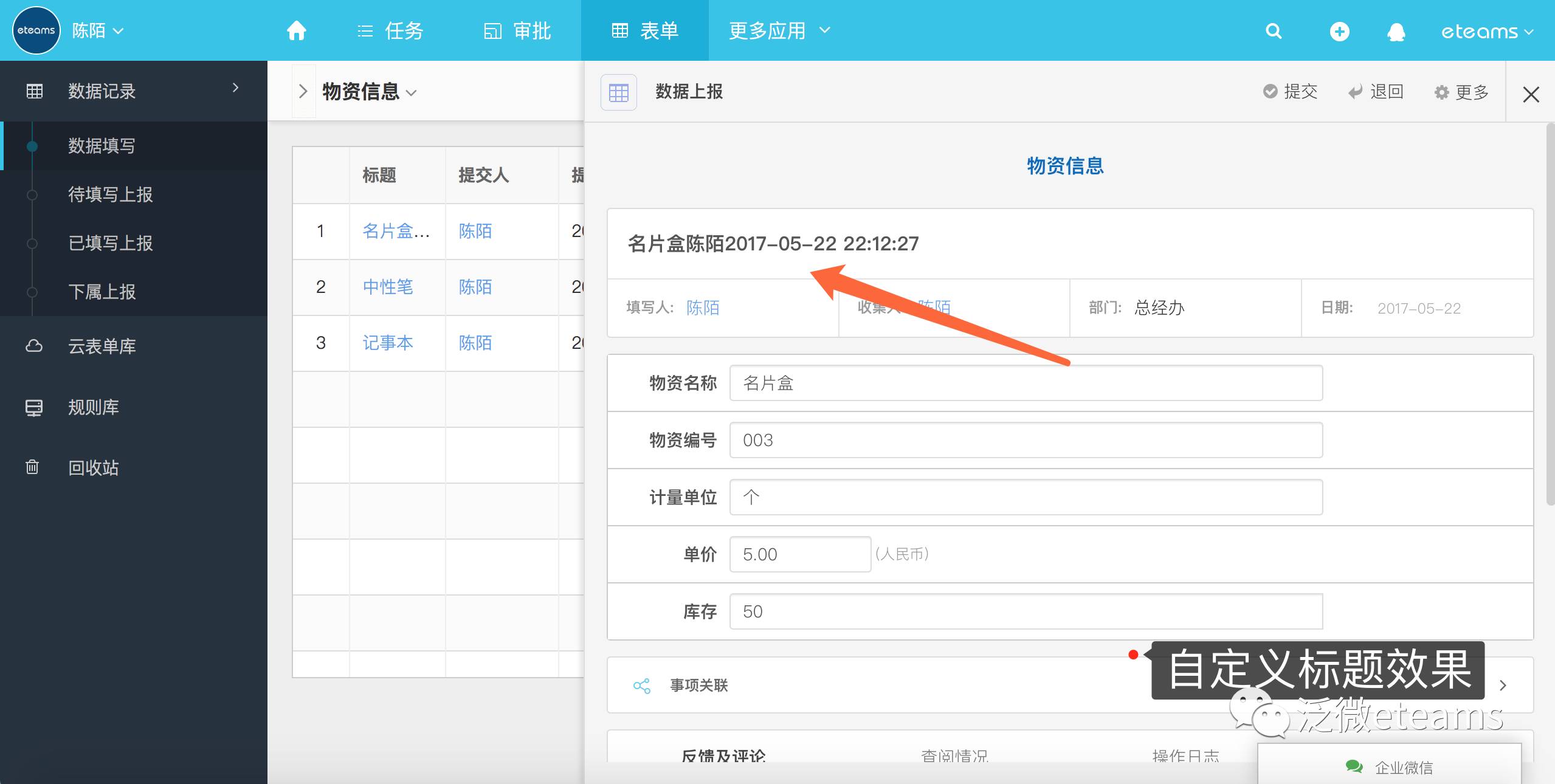Image resolution: width=1555 pixels, height=784 pixels.
Task: Click 提交 to submit the form
Action: point(1290,92)
